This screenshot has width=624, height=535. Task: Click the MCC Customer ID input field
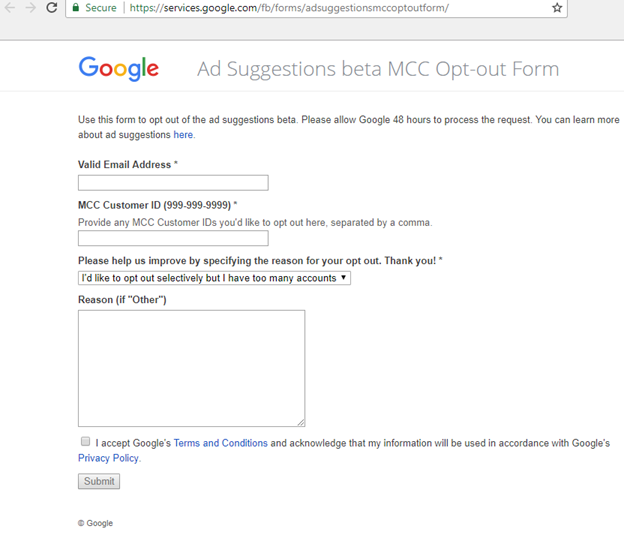[x=173, y=239]
